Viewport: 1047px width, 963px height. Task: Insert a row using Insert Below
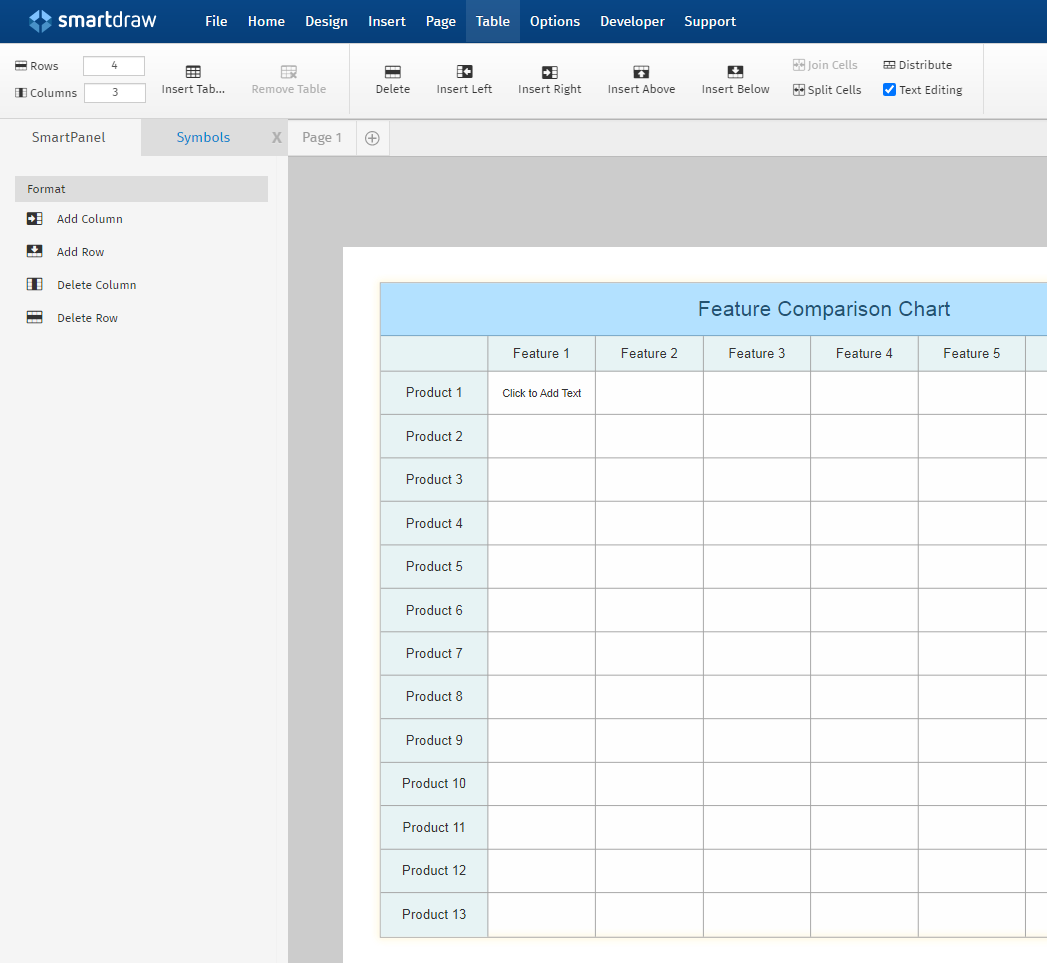(735, 77)
